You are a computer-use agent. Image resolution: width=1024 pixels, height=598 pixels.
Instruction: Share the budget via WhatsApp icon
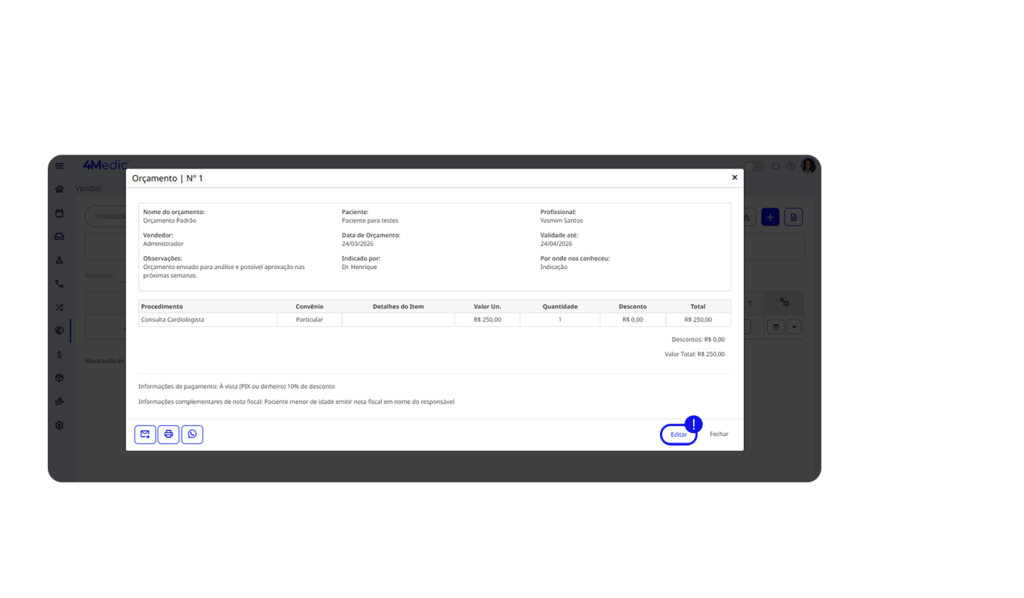tap(192, 434)
